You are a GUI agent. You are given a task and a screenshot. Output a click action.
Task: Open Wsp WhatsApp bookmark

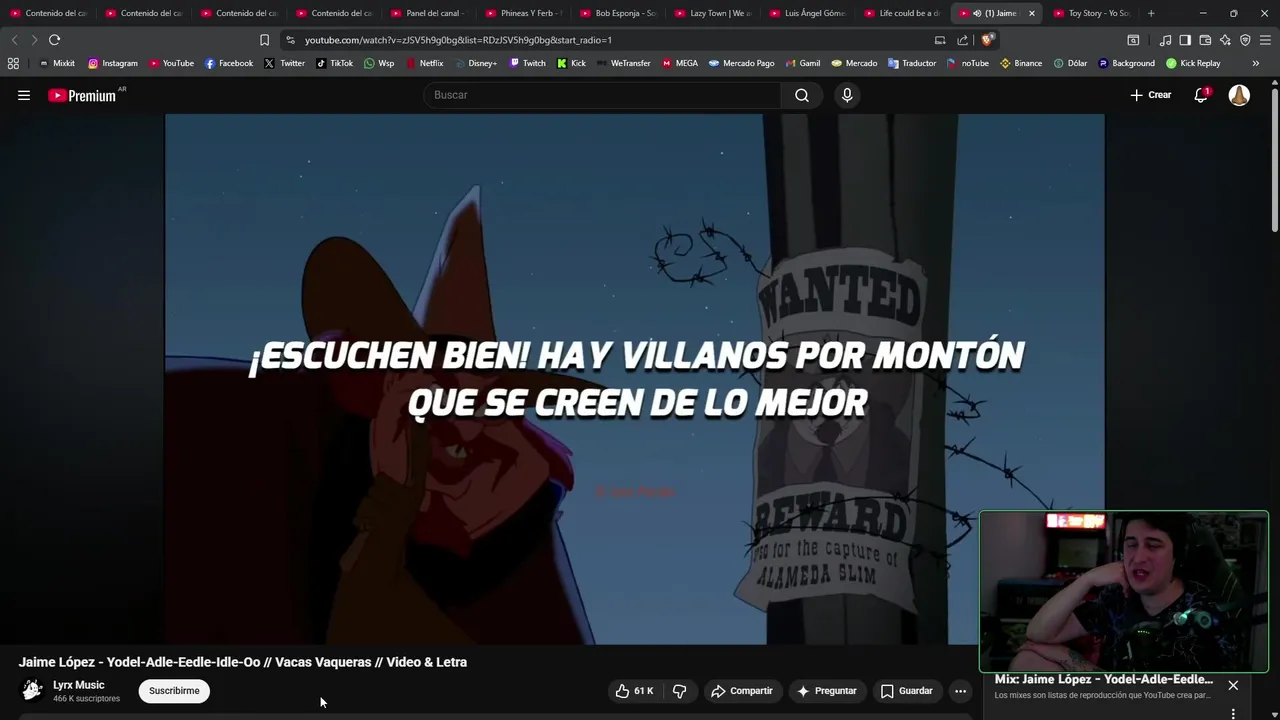pos(379,63)
